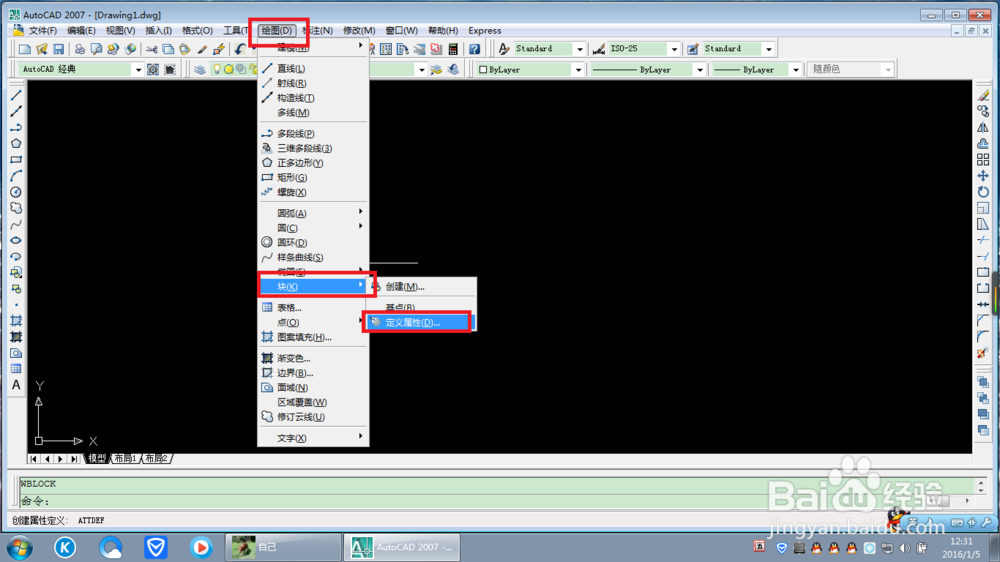Toggle the layer freeze sun icon
This screenshot has height=562, width=1000.
pos(228,70)
